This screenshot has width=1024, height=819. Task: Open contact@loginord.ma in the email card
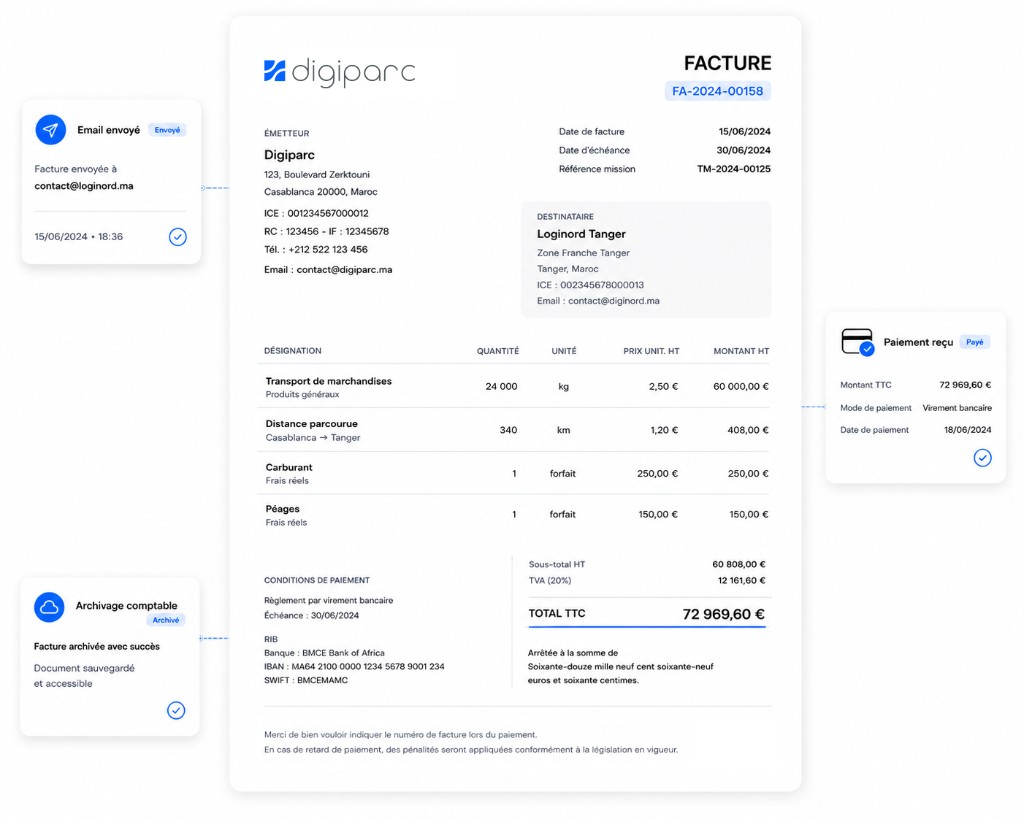click(x=84, y=185)
